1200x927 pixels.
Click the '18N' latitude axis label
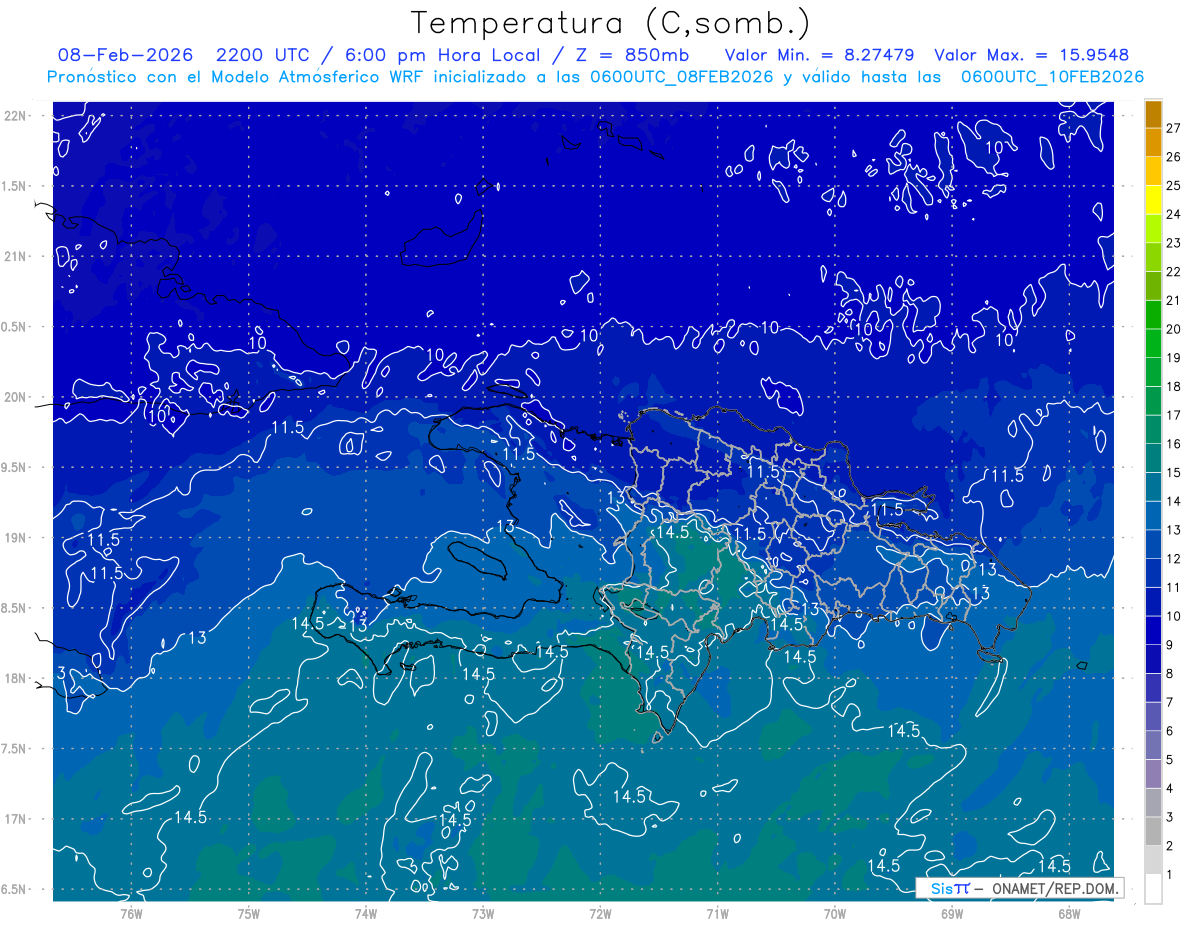[15, 679]
